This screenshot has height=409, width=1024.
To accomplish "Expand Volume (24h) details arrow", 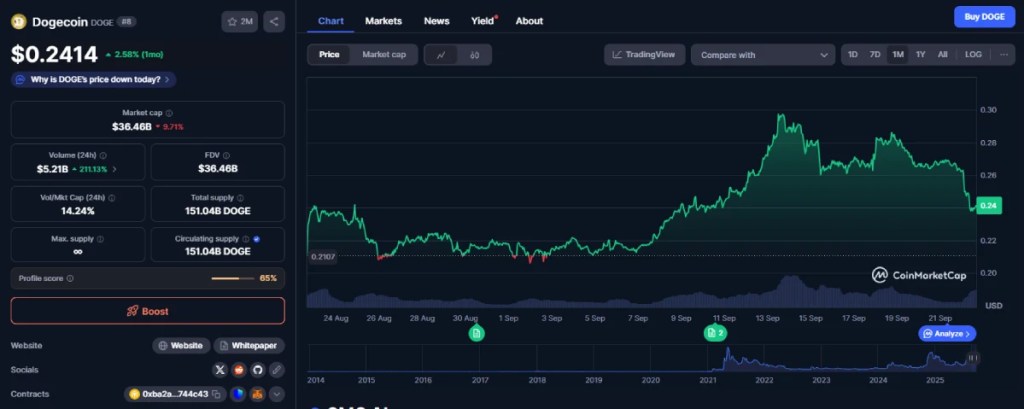I will [115, 169].
